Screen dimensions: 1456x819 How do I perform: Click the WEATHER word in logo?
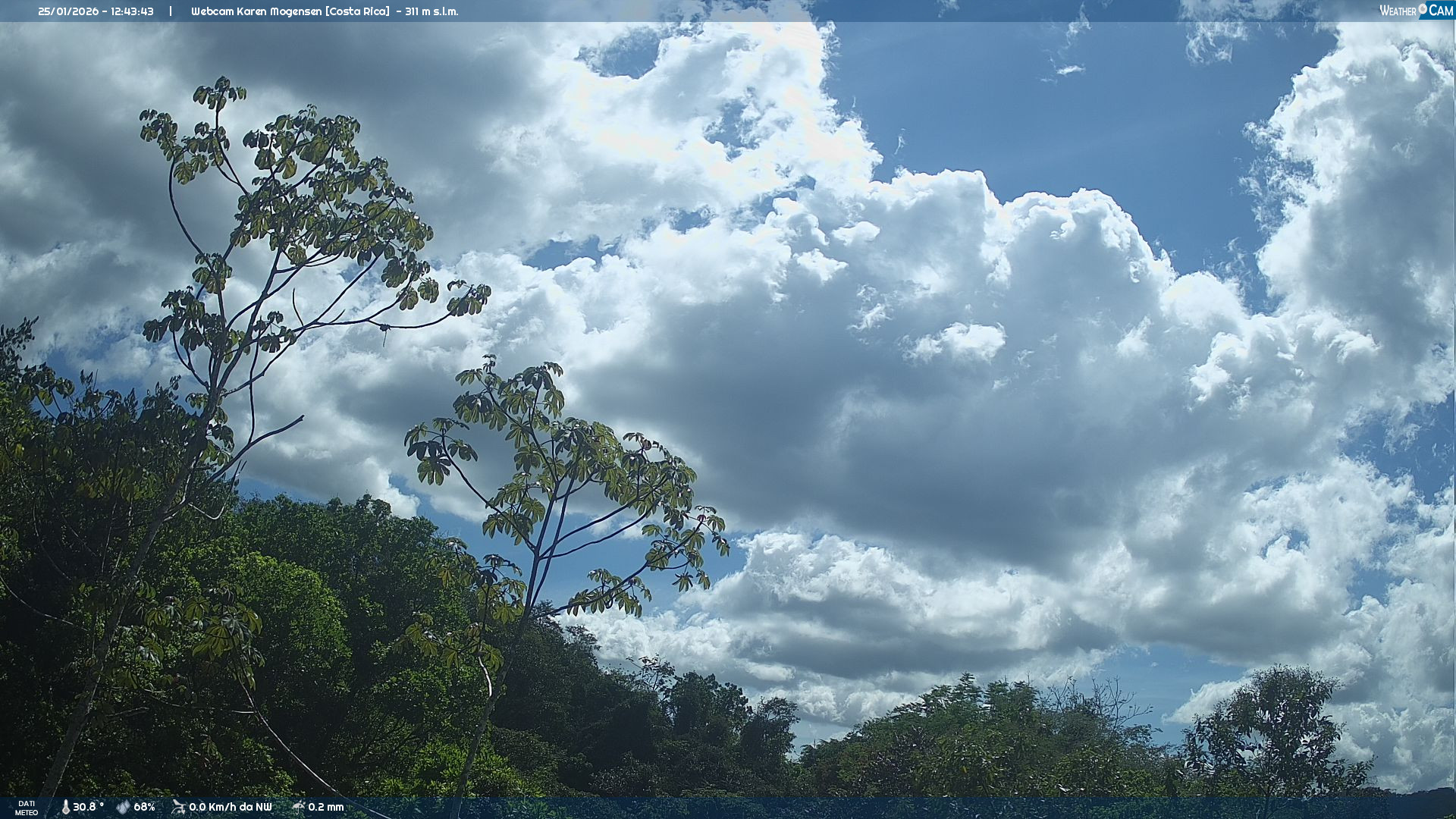(1398, 11)
